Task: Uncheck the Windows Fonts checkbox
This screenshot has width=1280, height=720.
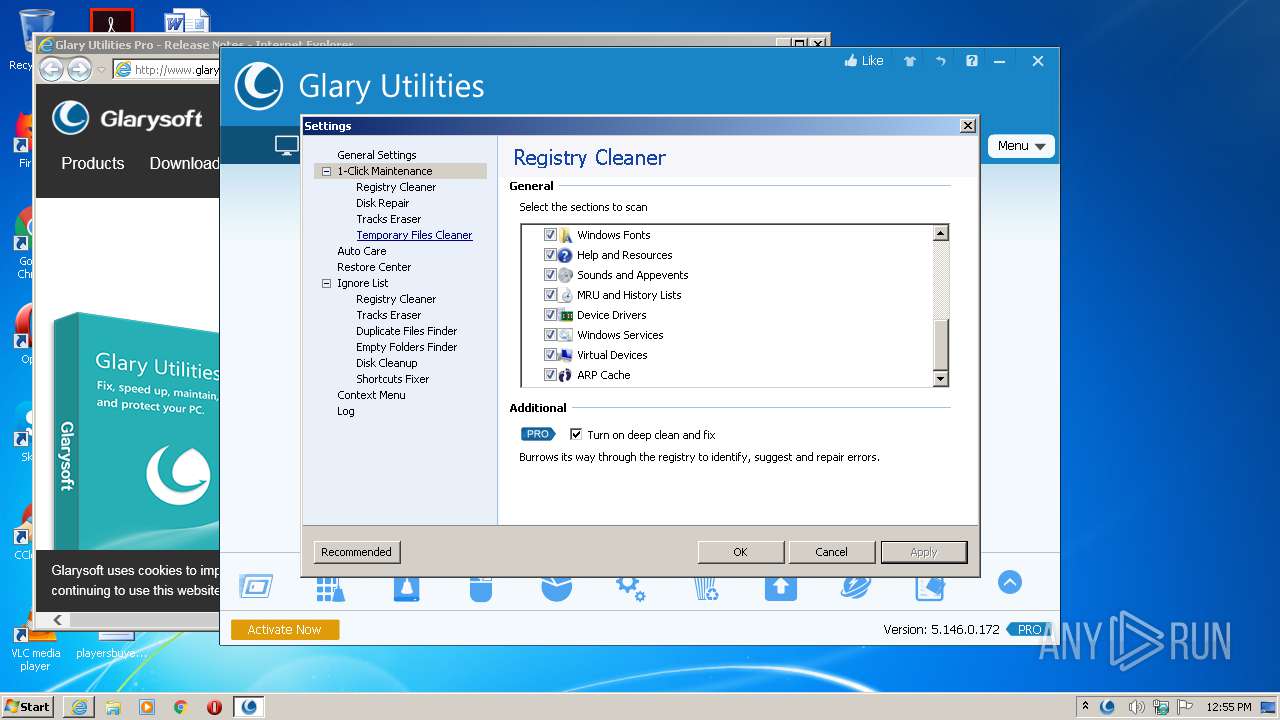Action: click(x=550, y=234)
